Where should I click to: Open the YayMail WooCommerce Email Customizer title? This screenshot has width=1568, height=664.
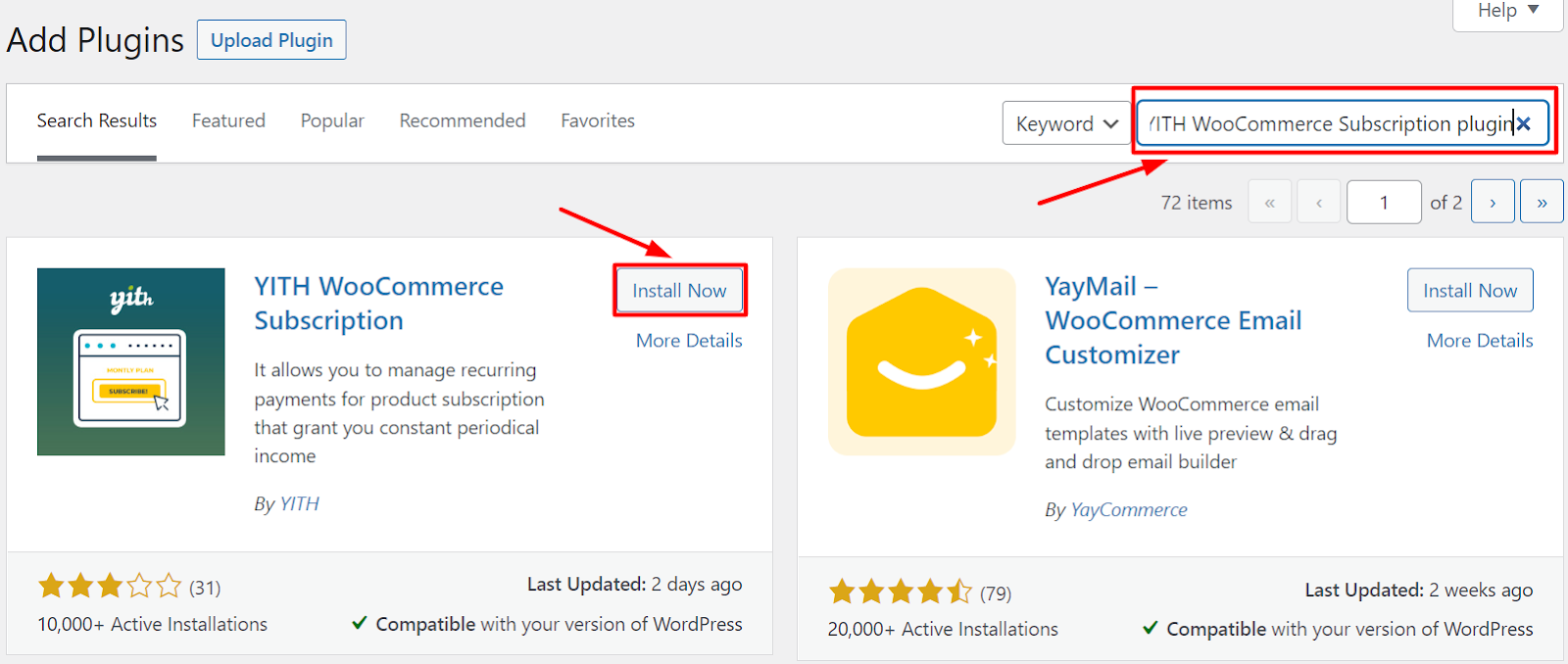pyautogui.click(x=1173, y=320)
